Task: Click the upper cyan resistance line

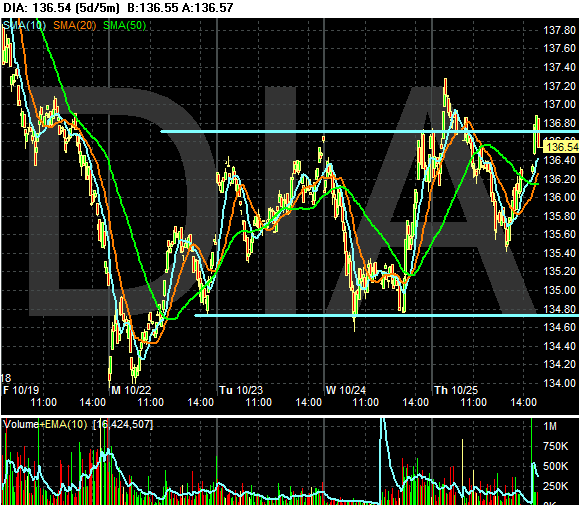Action: 370,132
